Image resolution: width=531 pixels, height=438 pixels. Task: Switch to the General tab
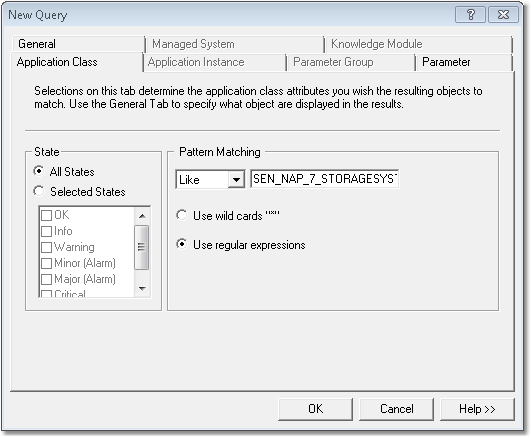[78, 44]
